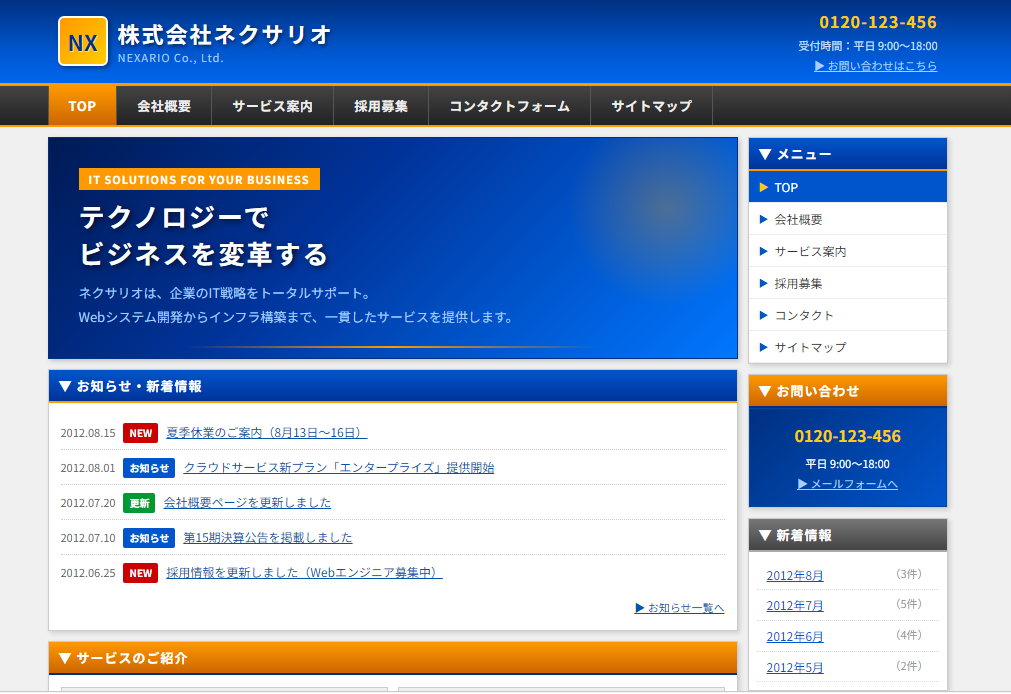Click the お知らせ badge on the 2012.07.10 entry
1011x694 pixels.
[x=149, y=538]
